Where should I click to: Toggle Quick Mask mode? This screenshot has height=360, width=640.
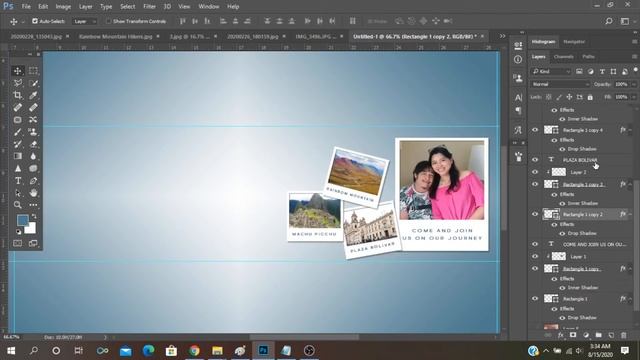(x=18, y=243)
